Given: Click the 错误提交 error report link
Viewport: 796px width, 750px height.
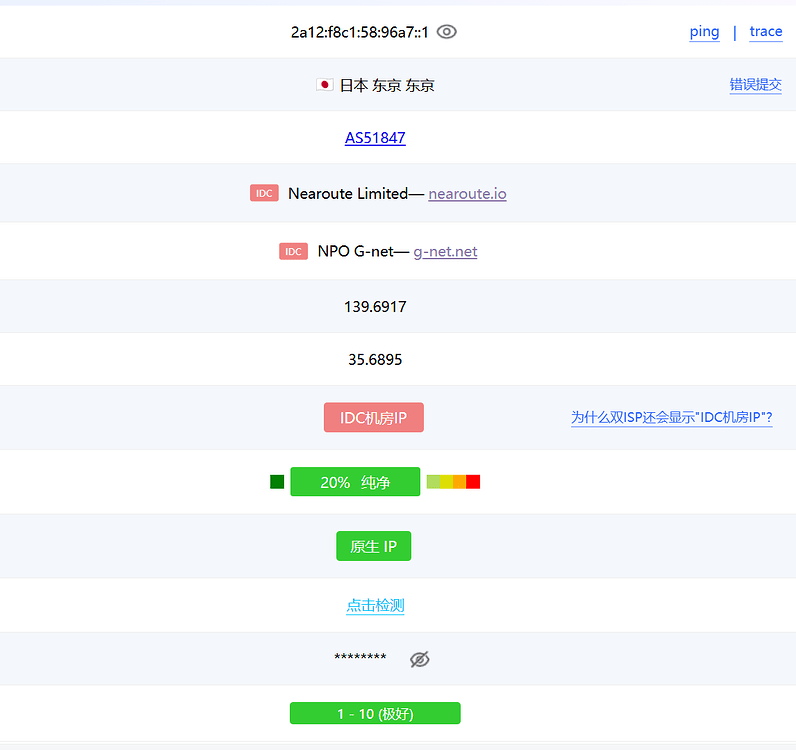Looking at the screenshot, I should [x=755, y=85].
